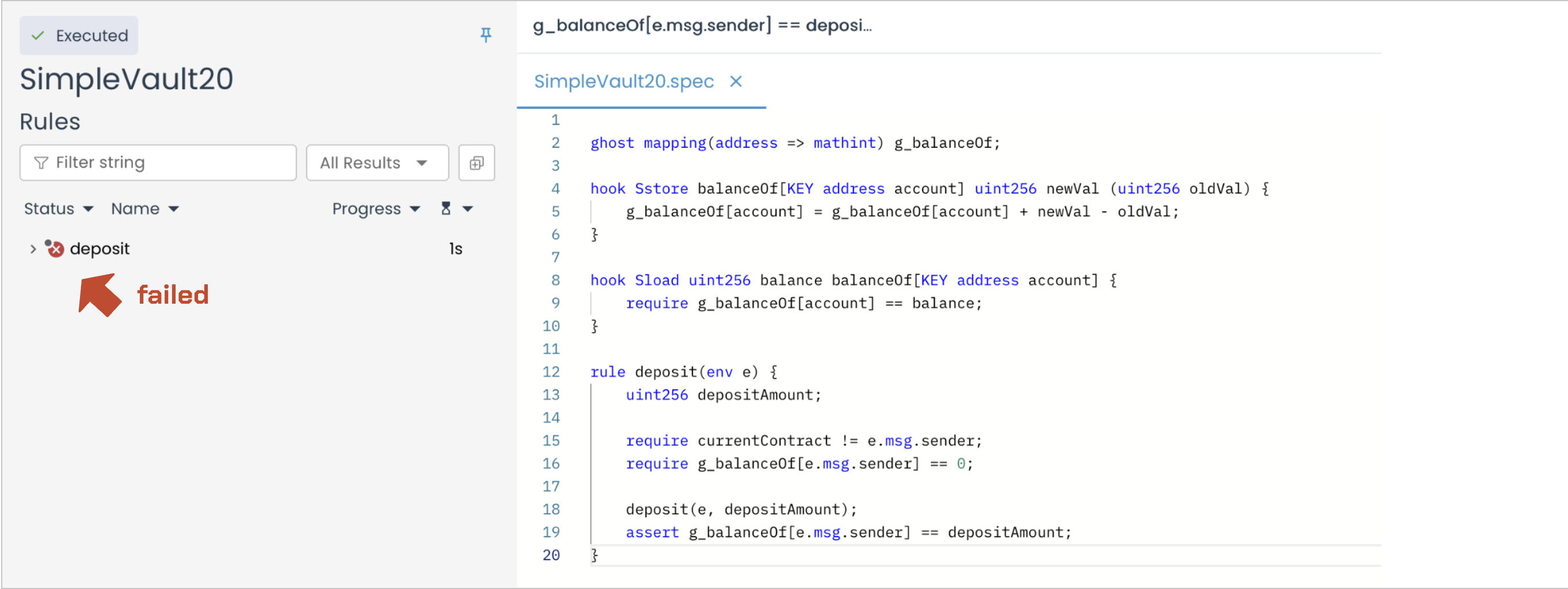Click the pin icon in the rules panel
Screen dimensions: 1568x589
485,35
